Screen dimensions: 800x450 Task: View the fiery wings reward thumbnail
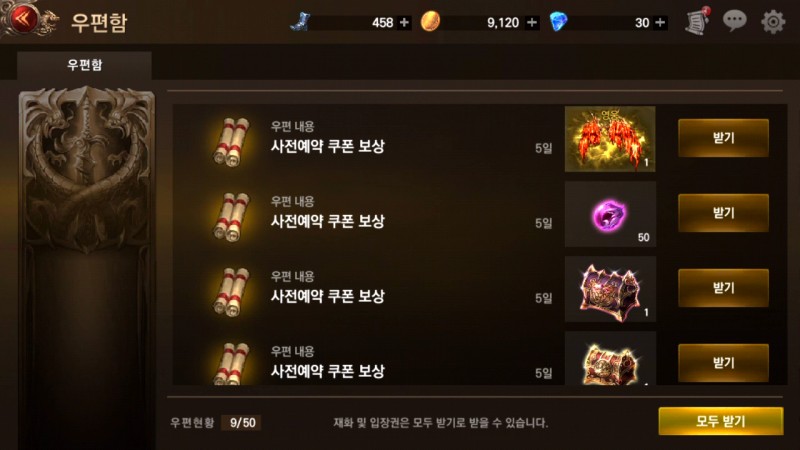610,139
